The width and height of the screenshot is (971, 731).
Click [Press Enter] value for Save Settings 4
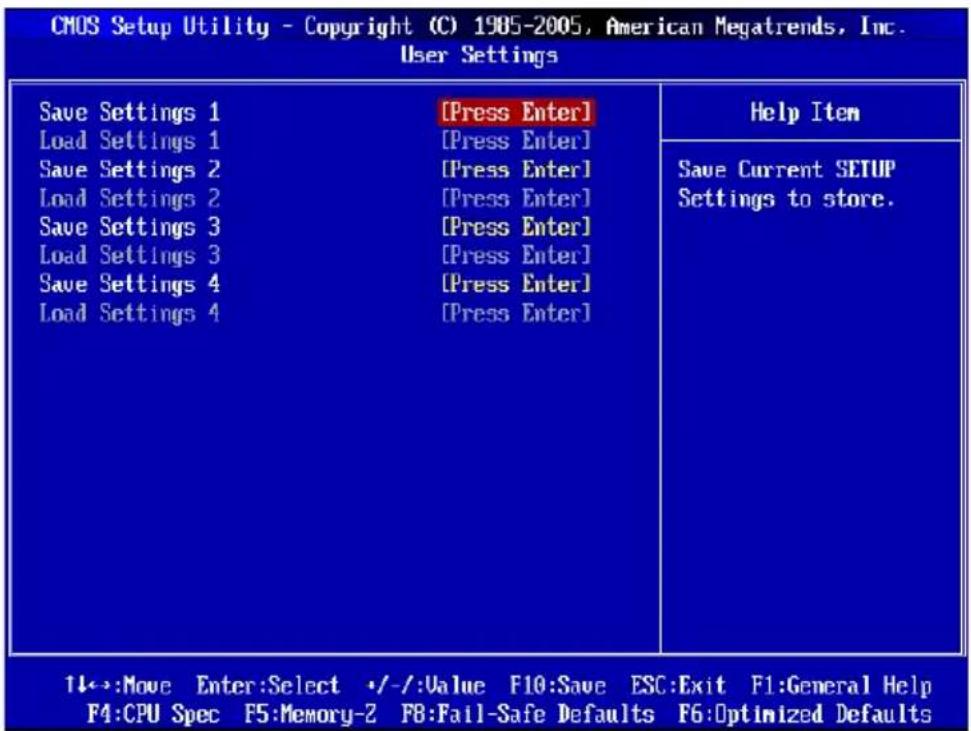(x=516, y=284)
